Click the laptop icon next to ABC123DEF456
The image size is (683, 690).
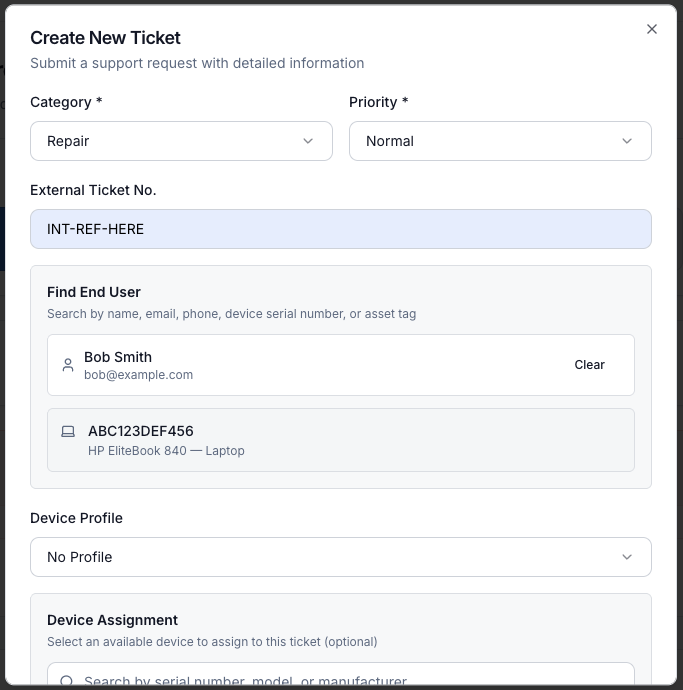tap(68, 431)
